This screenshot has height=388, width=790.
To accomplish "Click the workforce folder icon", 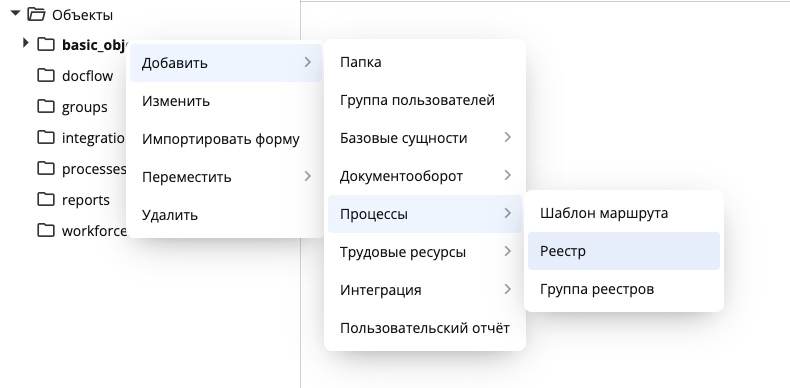I will (46, 230).
